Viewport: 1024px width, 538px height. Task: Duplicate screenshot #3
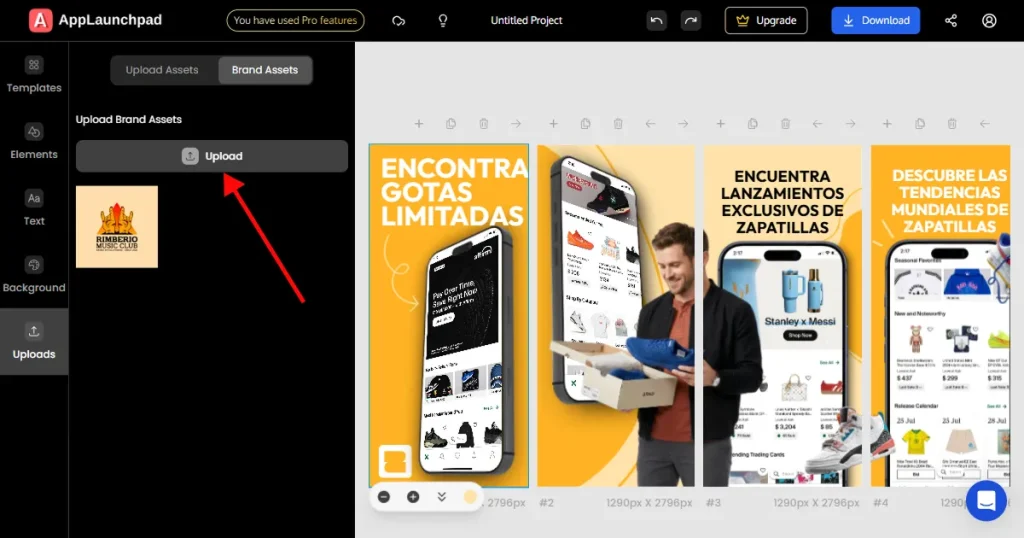[752, 123]
